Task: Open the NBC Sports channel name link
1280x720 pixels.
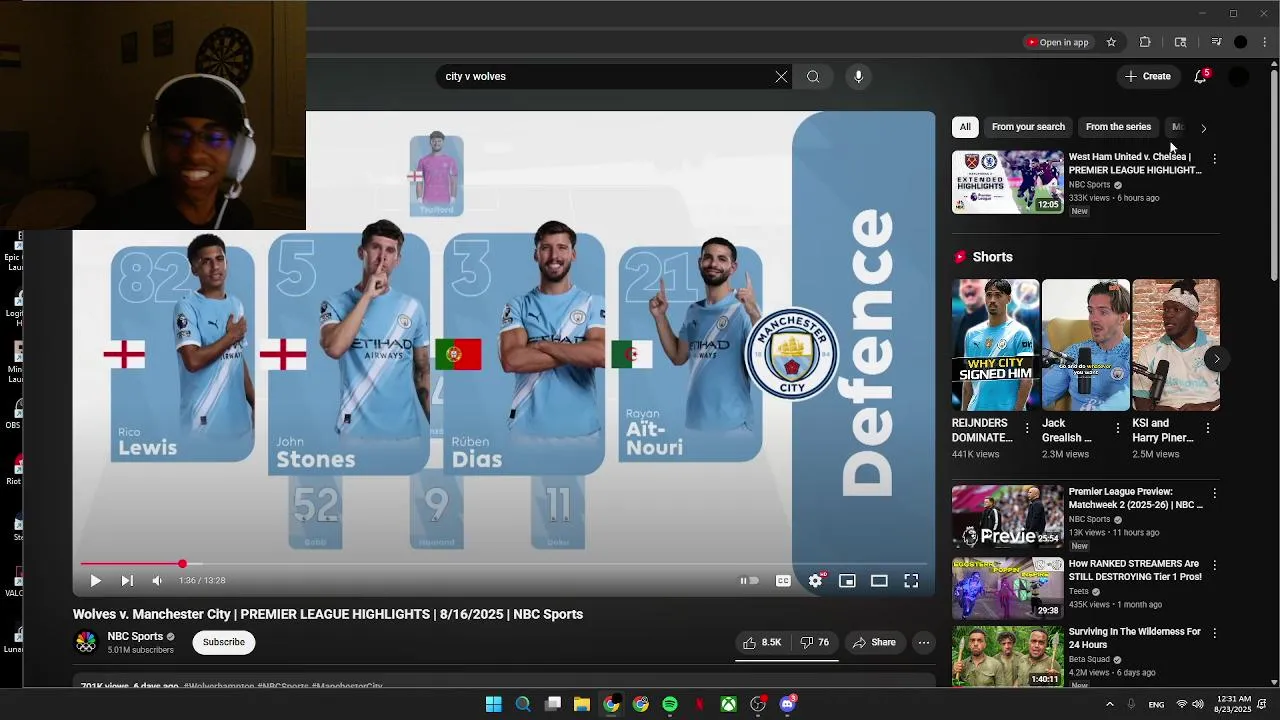Action: click(135, 636)
